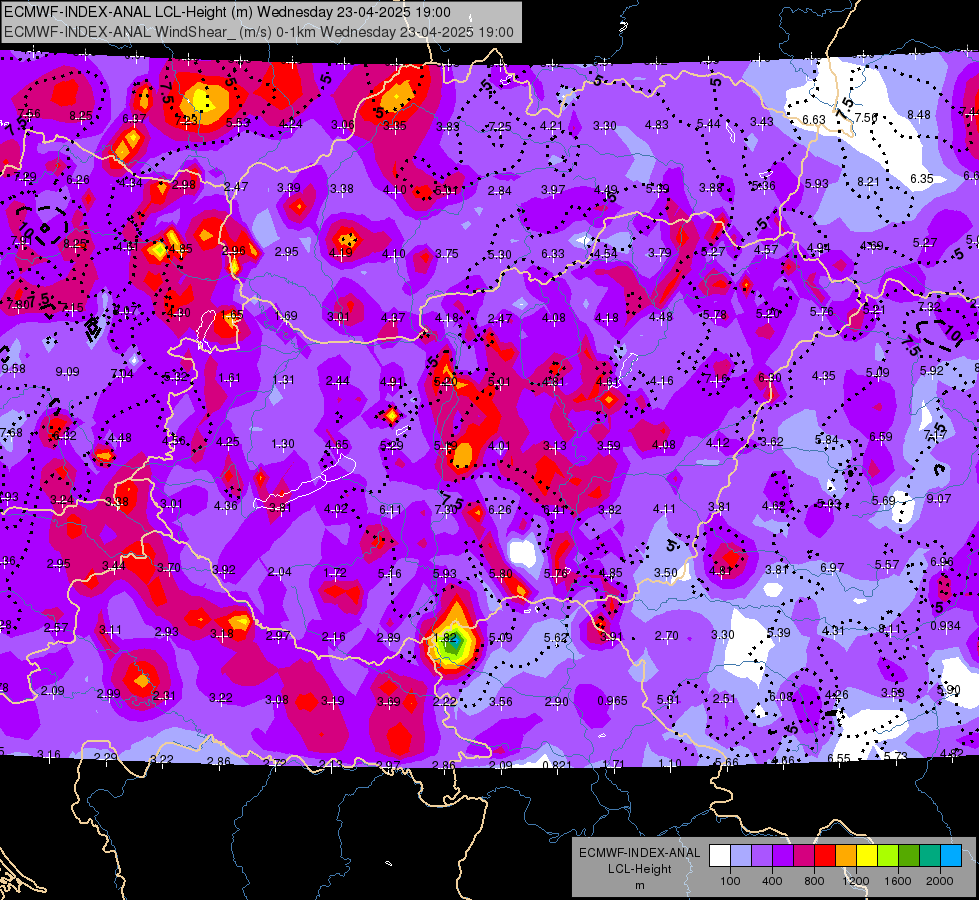Image resolution: width=979 pixels, height=900 pixels.
Task: Click the wind shear value 2.51
Action: [724, 698]
